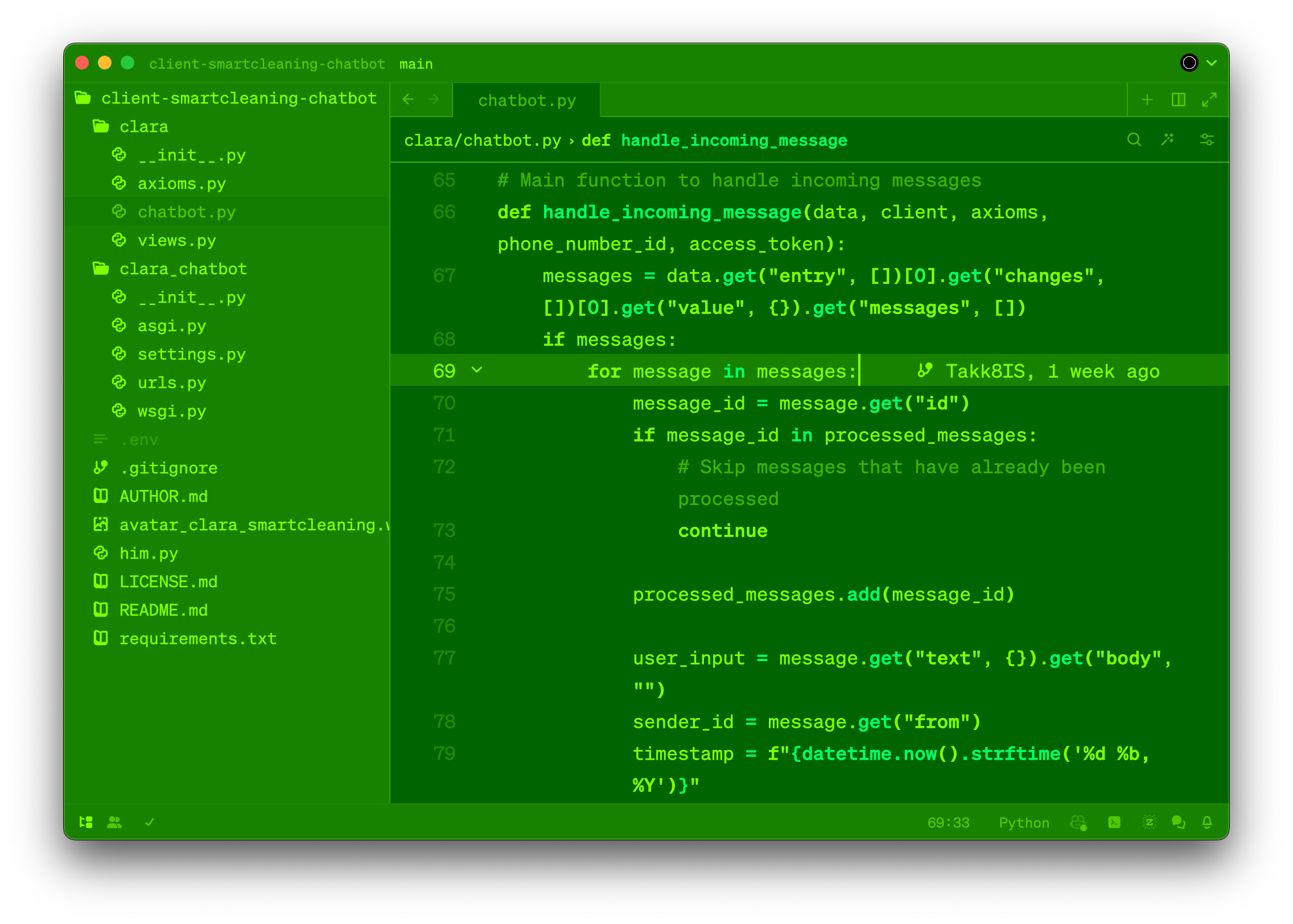
Task: Click the 'continue' keyword on line 73
Action: pos(723,531)
